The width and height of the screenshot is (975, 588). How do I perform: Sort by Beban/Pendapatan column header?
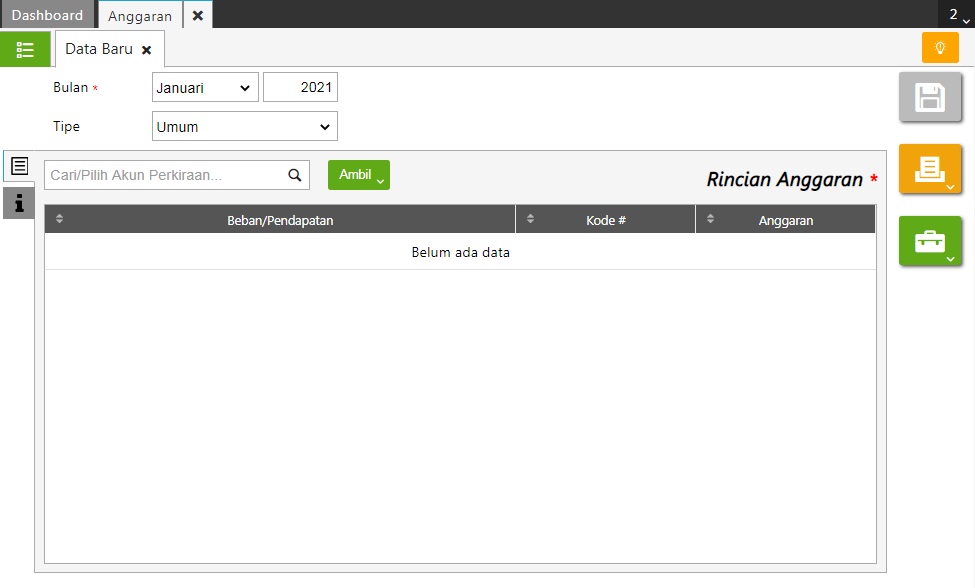(x=280, y=220)
